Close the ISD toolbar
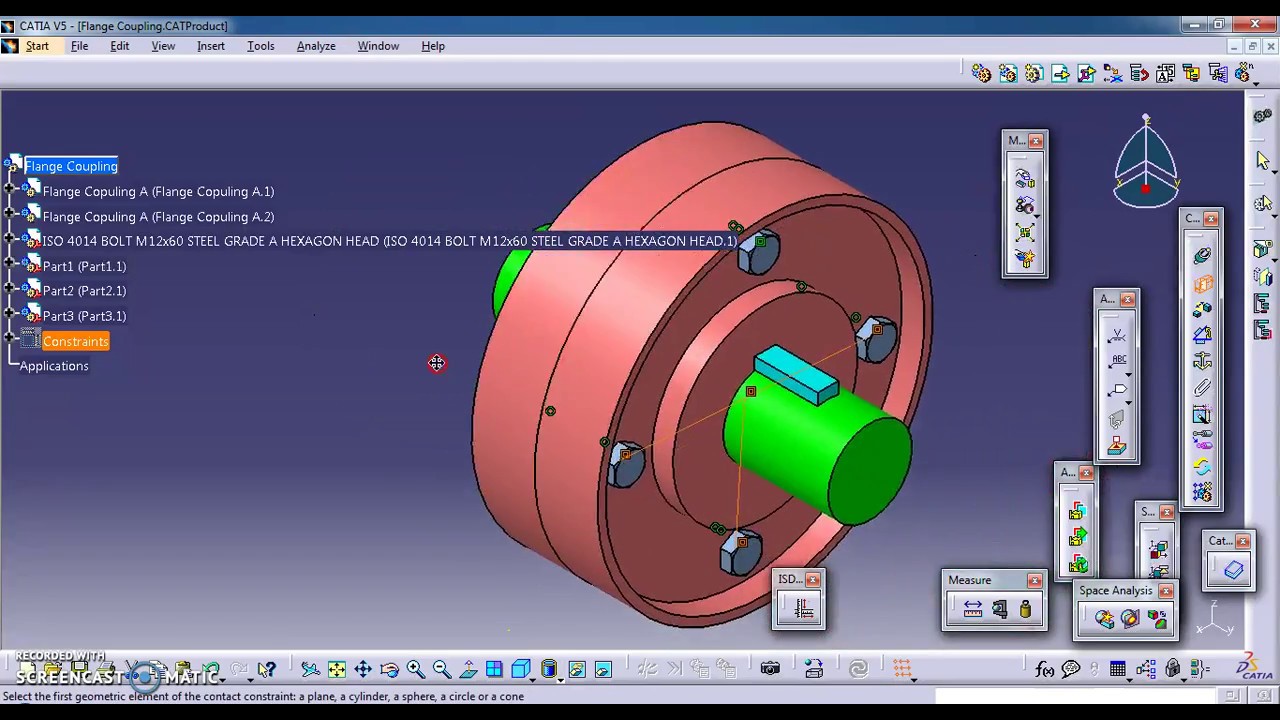This screenshot has width=1280, height=720. (x=813, y=579)
